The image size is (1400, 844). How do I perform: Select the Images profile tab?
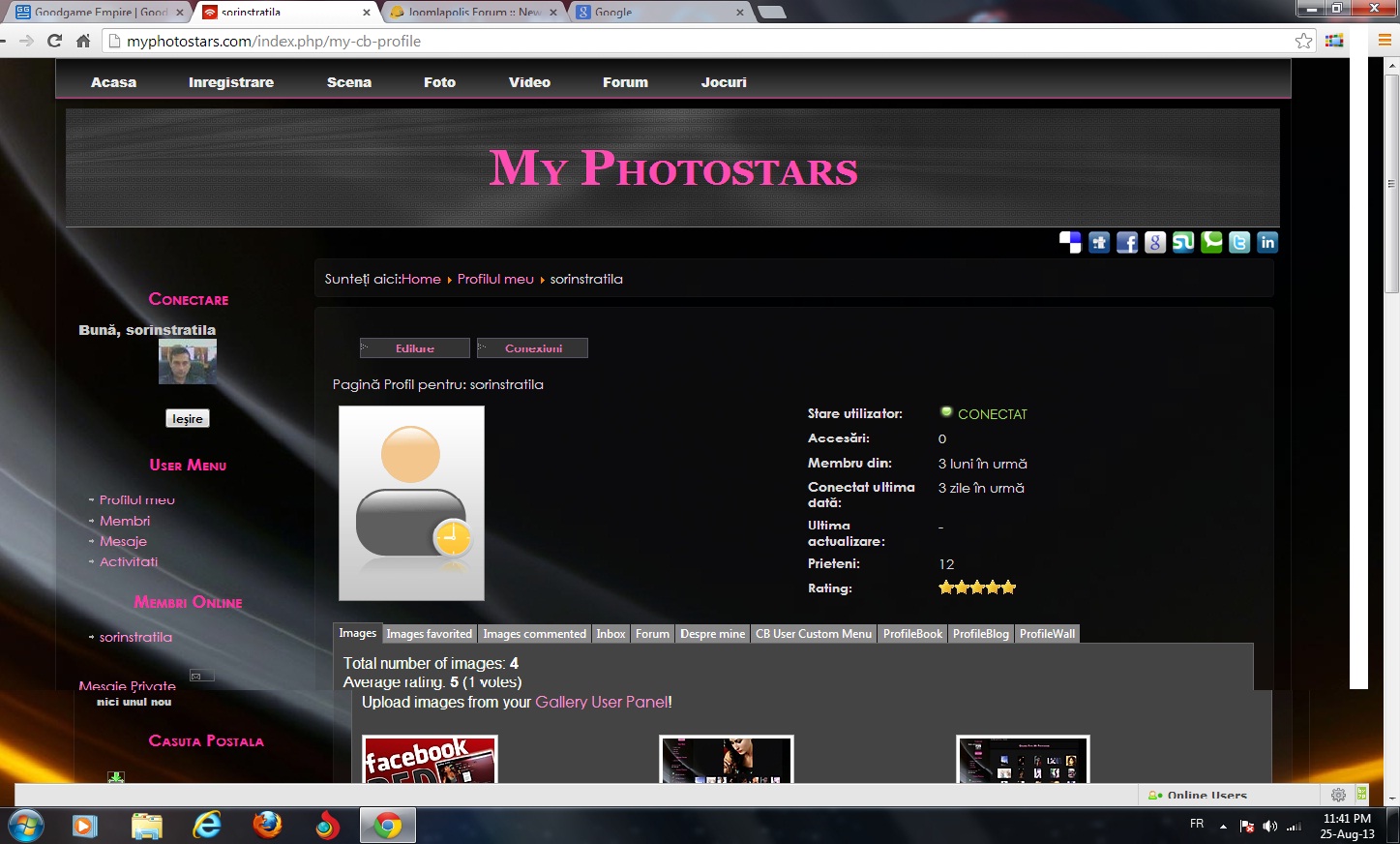tap(357, 633)
